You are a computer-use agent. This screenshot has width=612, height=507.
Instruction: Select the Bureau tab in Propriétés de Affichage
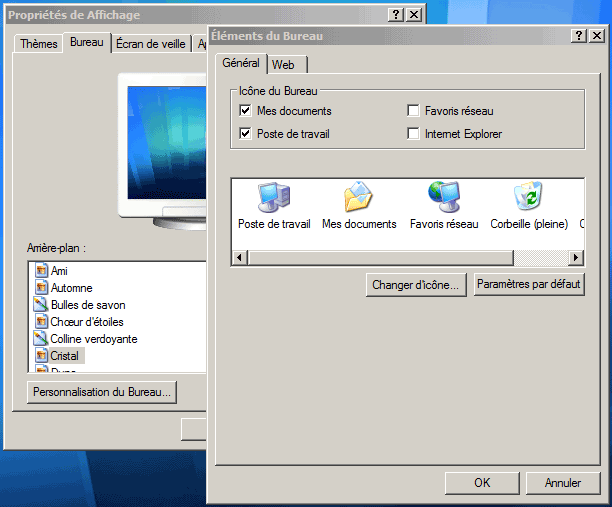(x=87, y=42)
